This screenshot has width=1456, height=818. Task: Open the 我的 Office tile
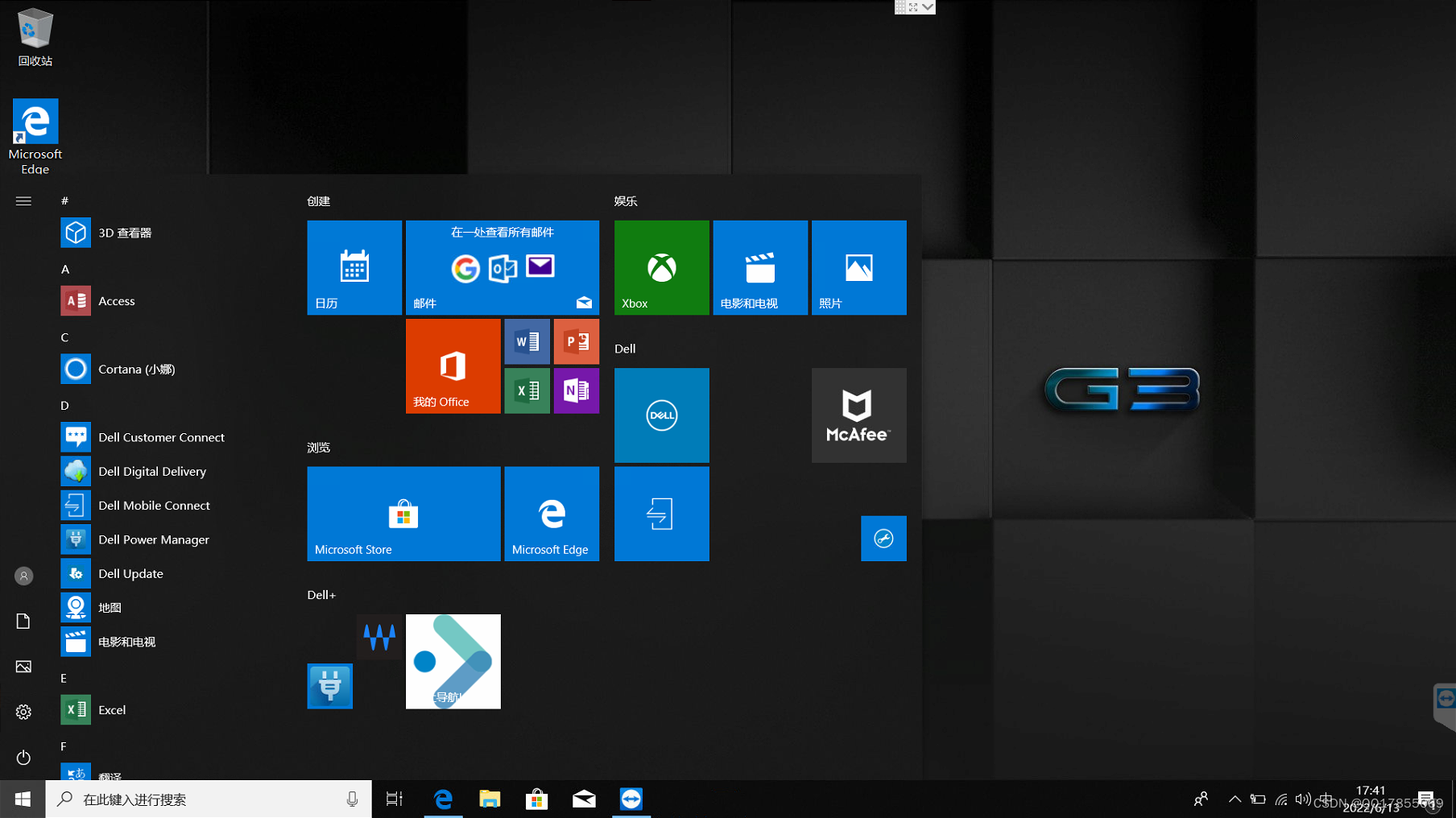coord(453,366)
